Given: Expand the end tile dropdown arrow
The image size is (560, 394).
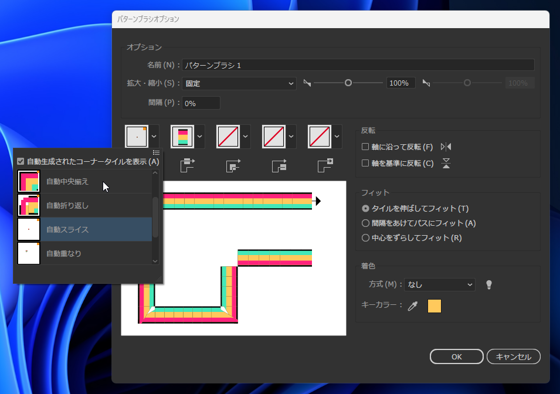Looking at the screenshot, I should 337,136.
